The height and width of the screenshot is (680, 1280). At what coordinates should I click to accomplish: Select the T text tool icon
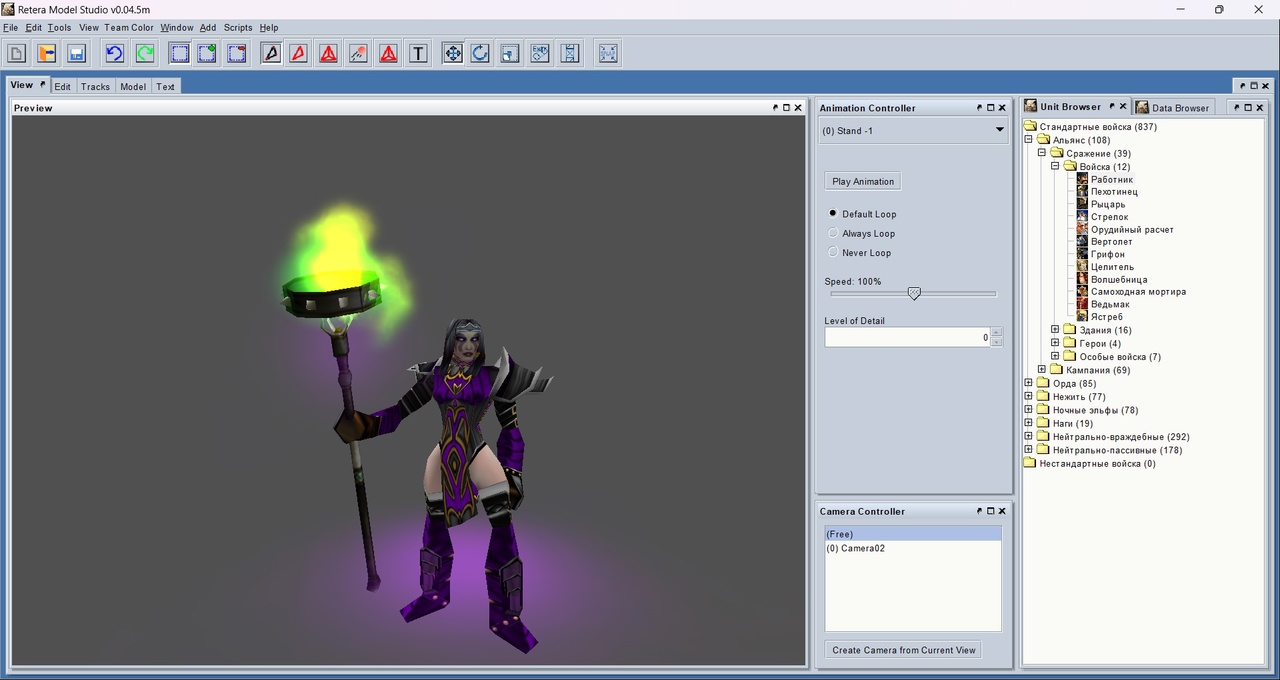418,53
